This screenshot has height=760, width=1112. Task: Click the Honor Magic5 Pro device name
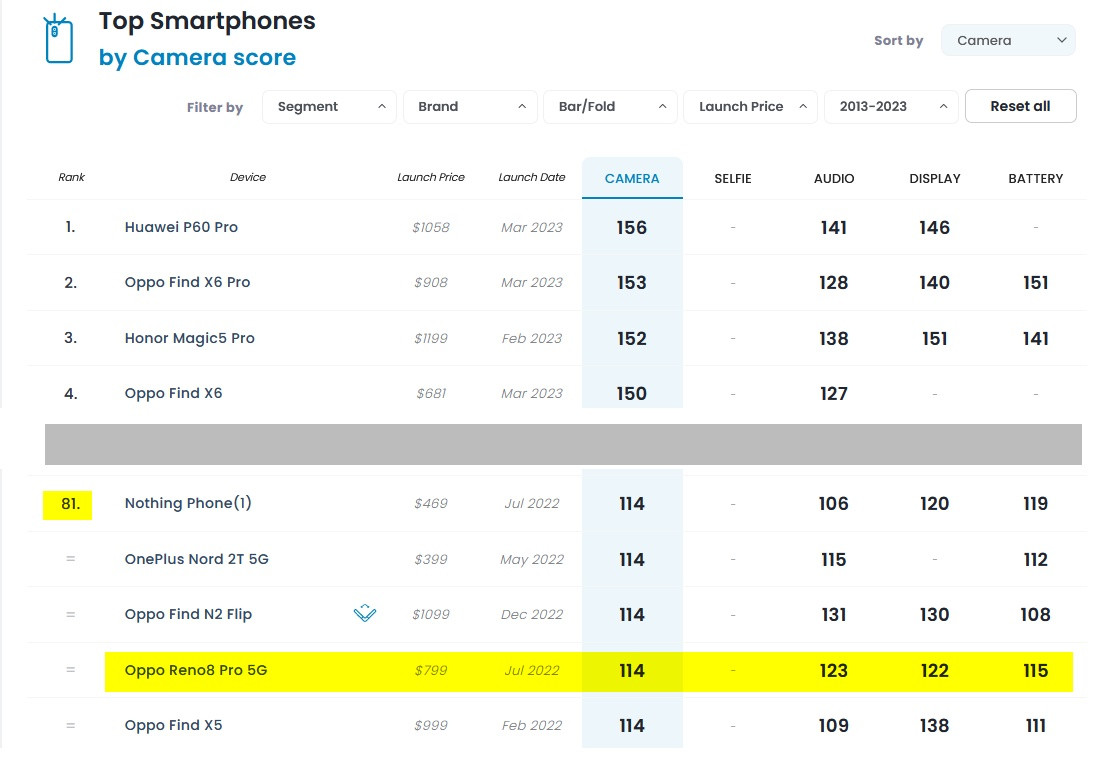(189, 338)
